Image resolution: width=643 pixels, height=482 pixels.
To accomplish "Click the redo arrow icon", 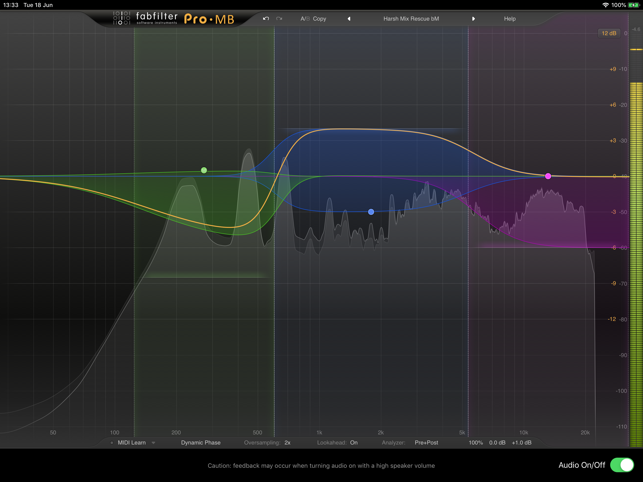I will [x=279, y=18].
